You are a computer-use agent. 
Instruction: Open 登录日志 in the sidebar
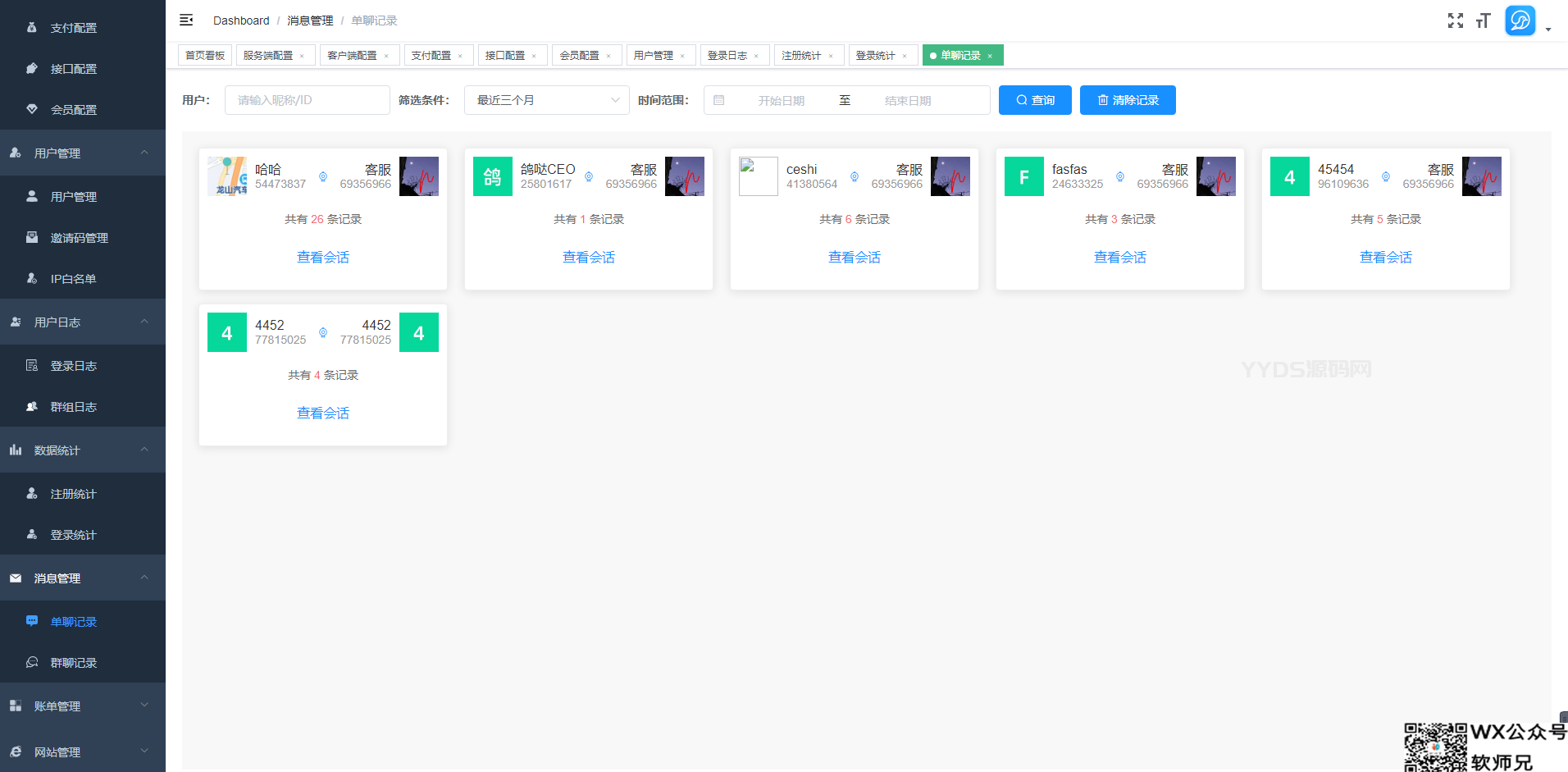point(83,365)
